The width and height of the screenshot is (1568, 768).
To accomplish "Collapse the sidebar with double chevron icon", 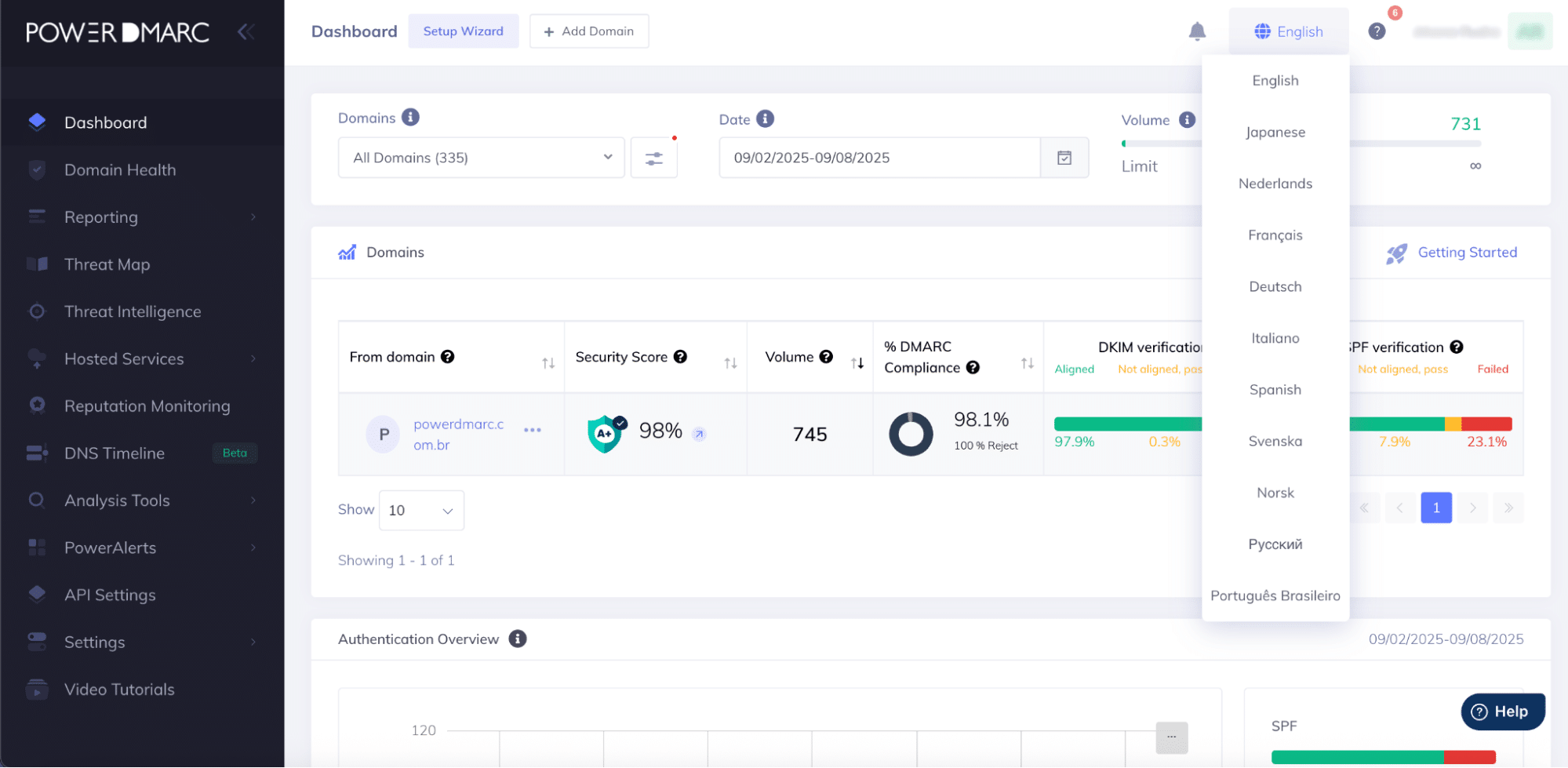I will pyautogui.click(x=246, y=31).
